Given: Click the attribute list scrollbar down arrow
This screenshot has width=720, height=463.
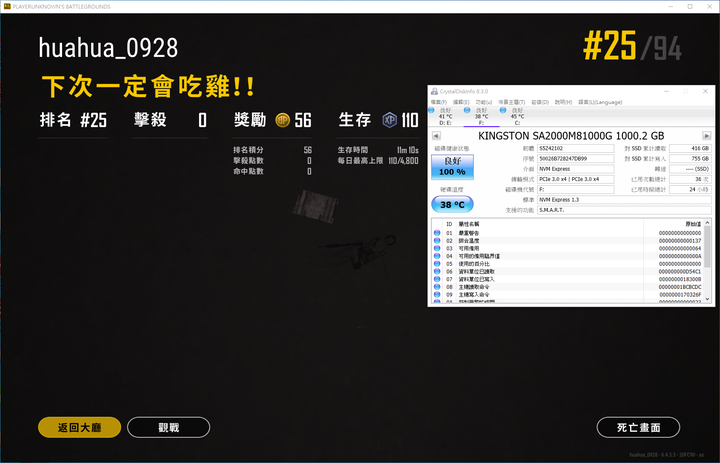Looking at the screenshot, I should click(x=707, y=299).
